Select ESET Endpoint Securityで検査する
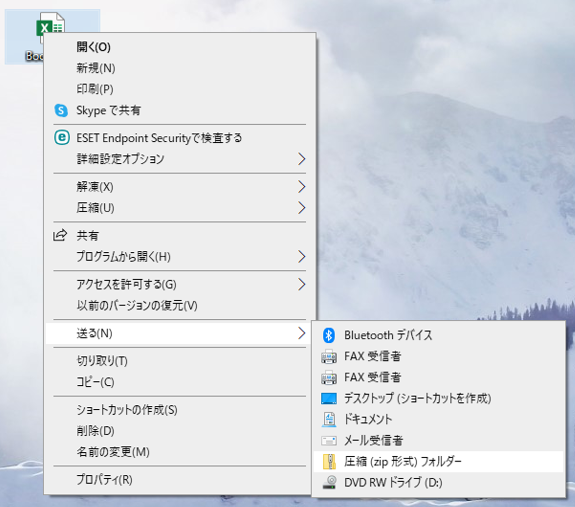 pyautogui.click(x=180, y=138)
